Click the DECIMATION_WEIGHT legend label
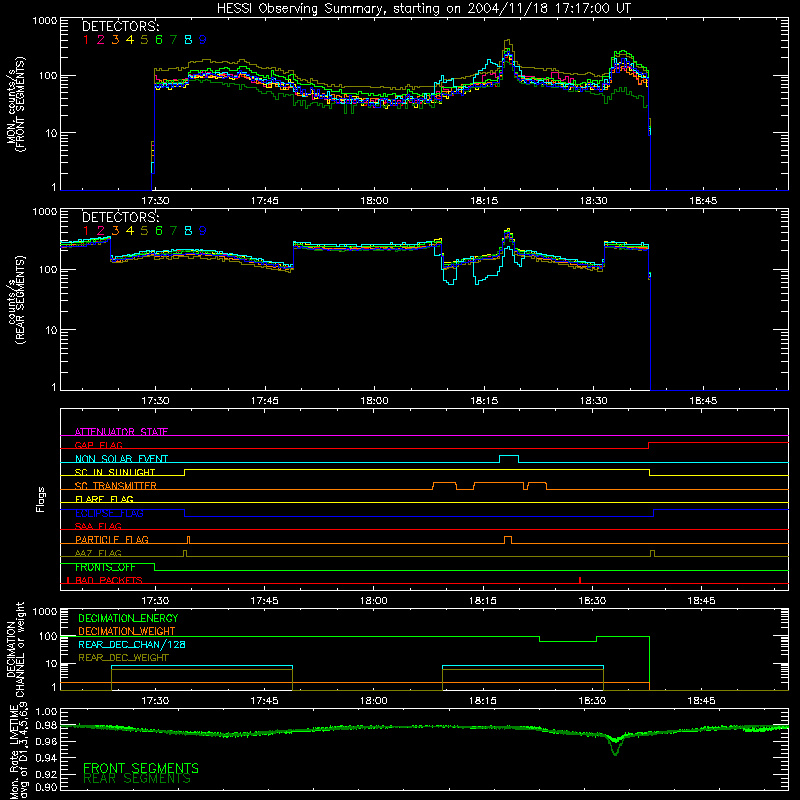Image resolution: width=800 pixels, height=800 pixels. coord(127,632)
